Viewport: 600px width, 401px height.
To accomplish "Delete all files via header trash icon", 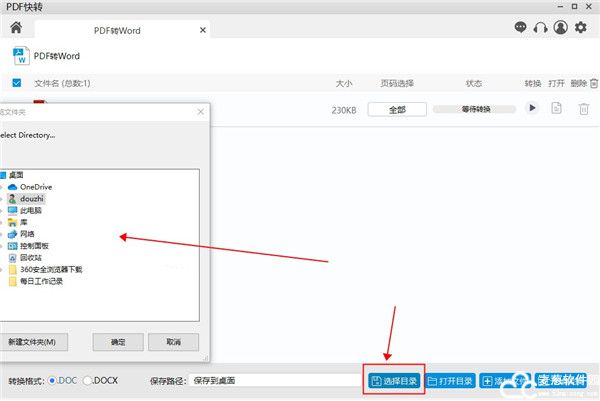I will coord(594,83).
